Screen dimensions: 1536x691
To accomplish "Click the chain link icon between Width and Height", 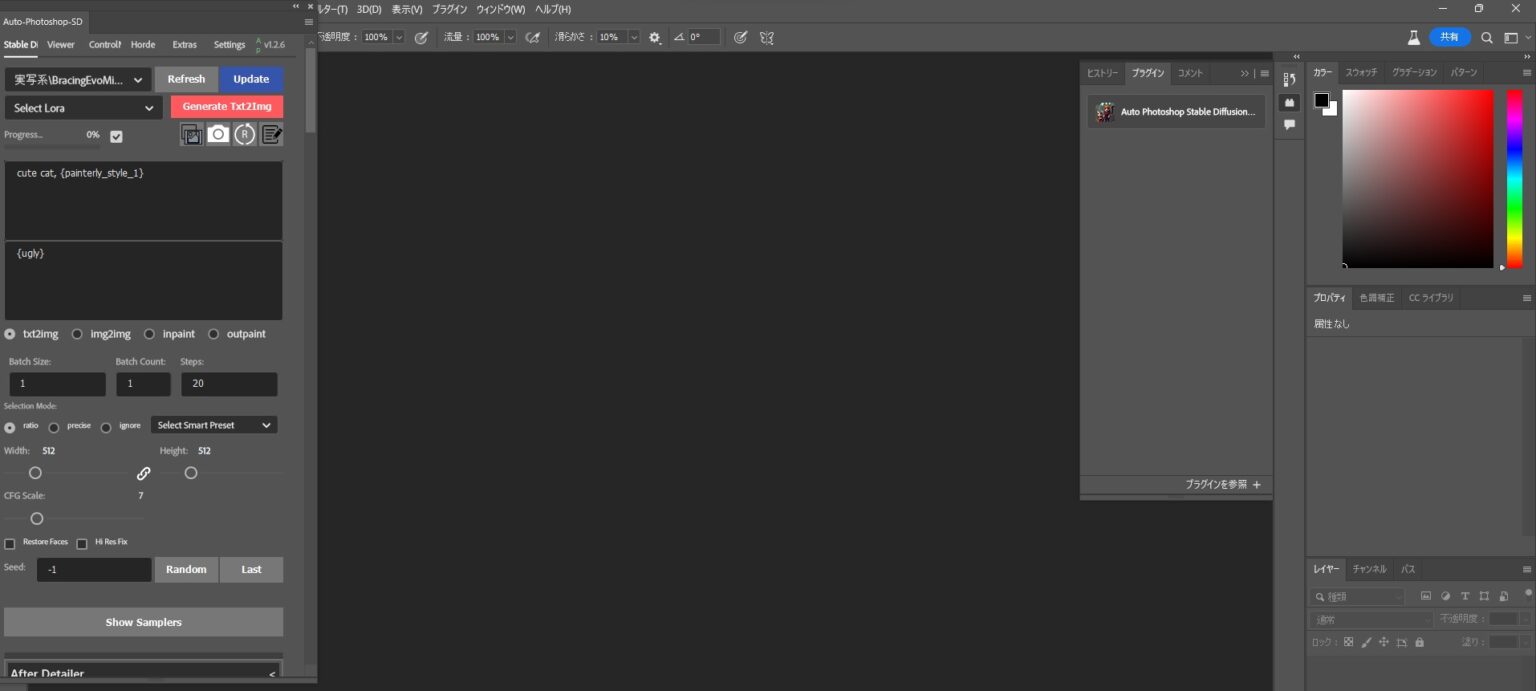I will pyautogui.click(x=144, y=473).
